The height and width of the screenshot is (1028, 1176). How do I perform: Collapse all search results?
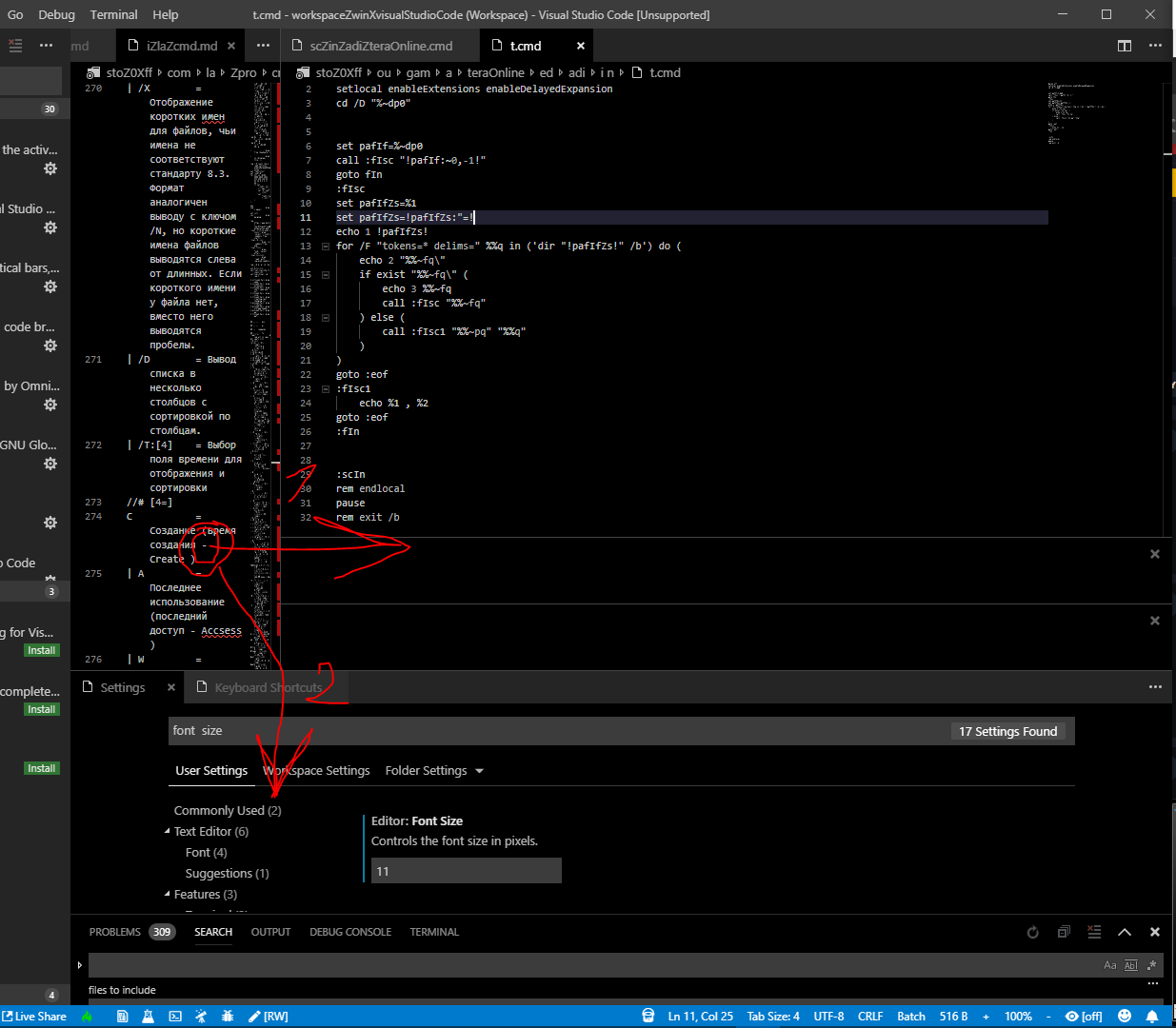coord(1064,932)
